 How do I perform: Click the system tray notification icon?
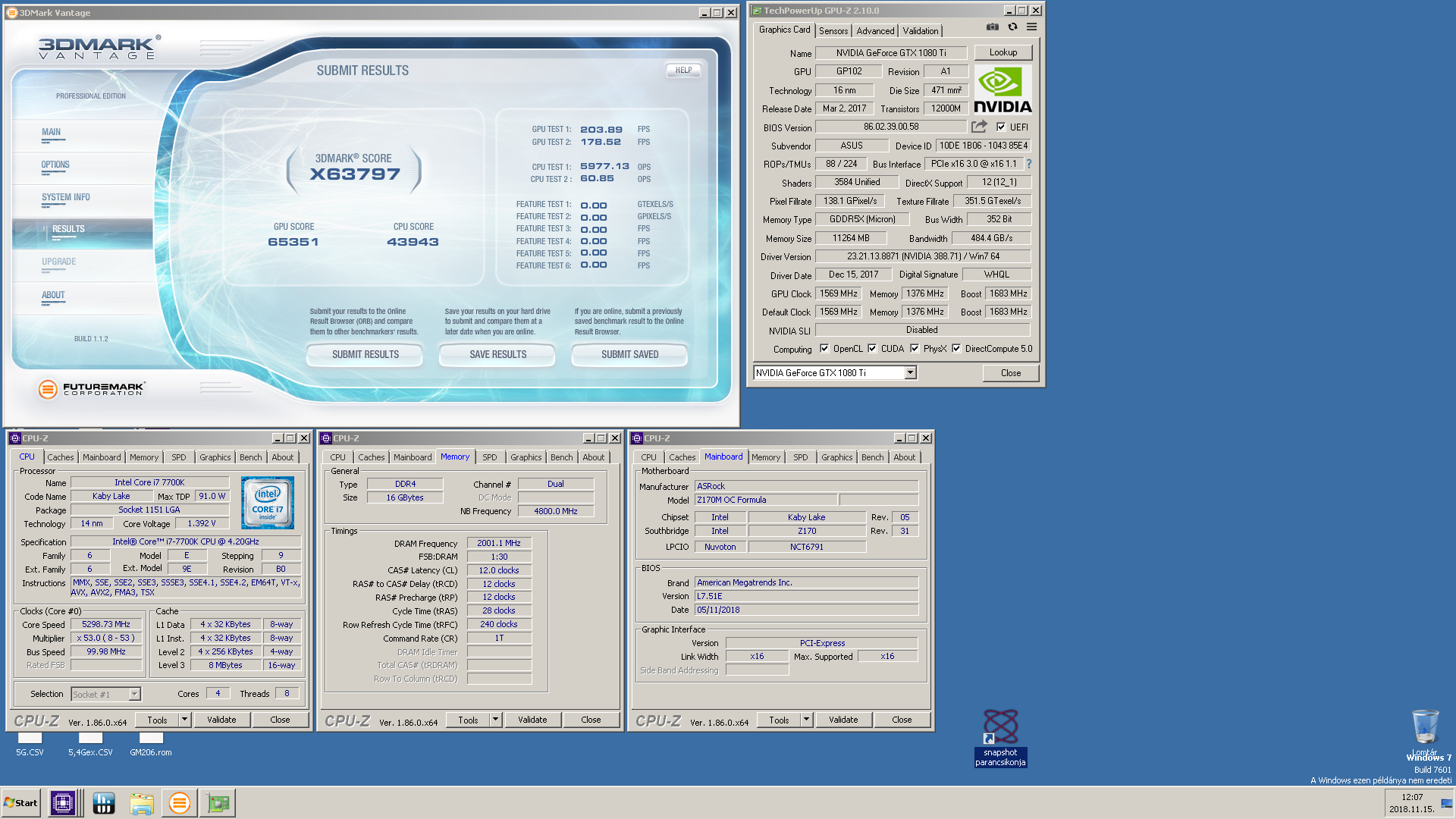coord(1446,803)
